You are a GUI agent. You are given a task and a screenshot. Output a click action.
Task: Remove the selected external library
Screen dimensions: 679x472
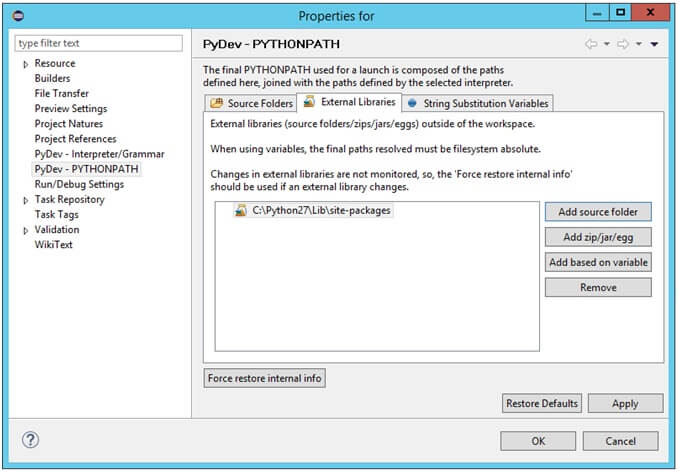click(598, 287)
